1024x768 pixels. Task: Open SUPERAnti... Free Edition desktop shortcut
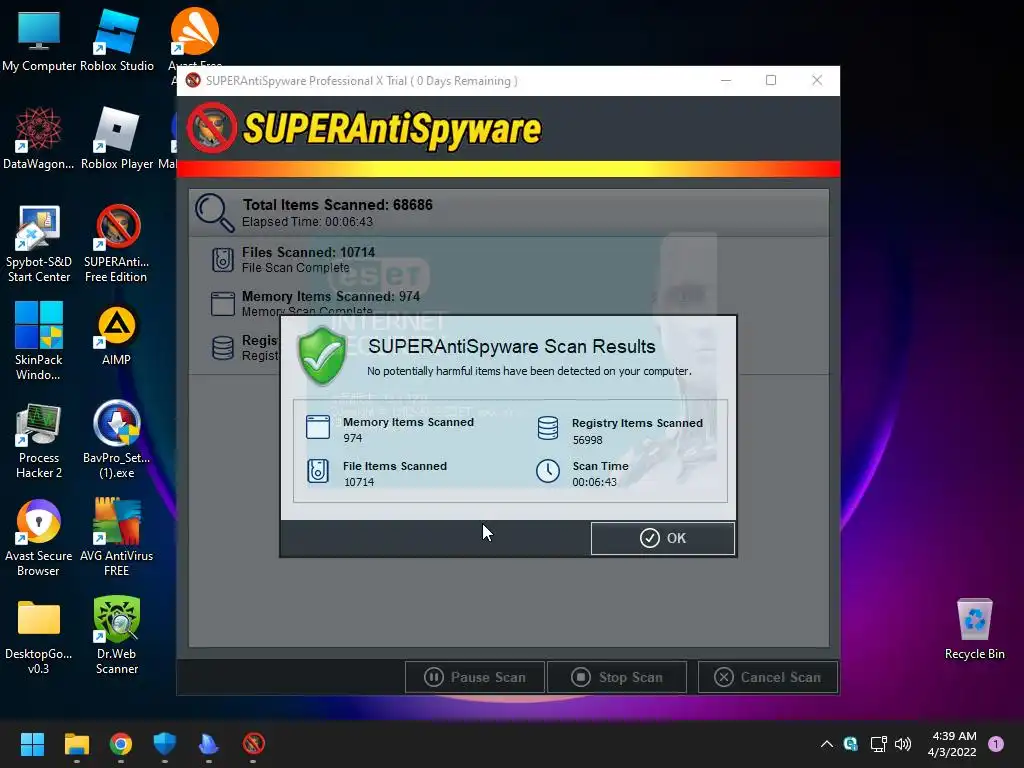pyautogui.click(x=117, y=243)
